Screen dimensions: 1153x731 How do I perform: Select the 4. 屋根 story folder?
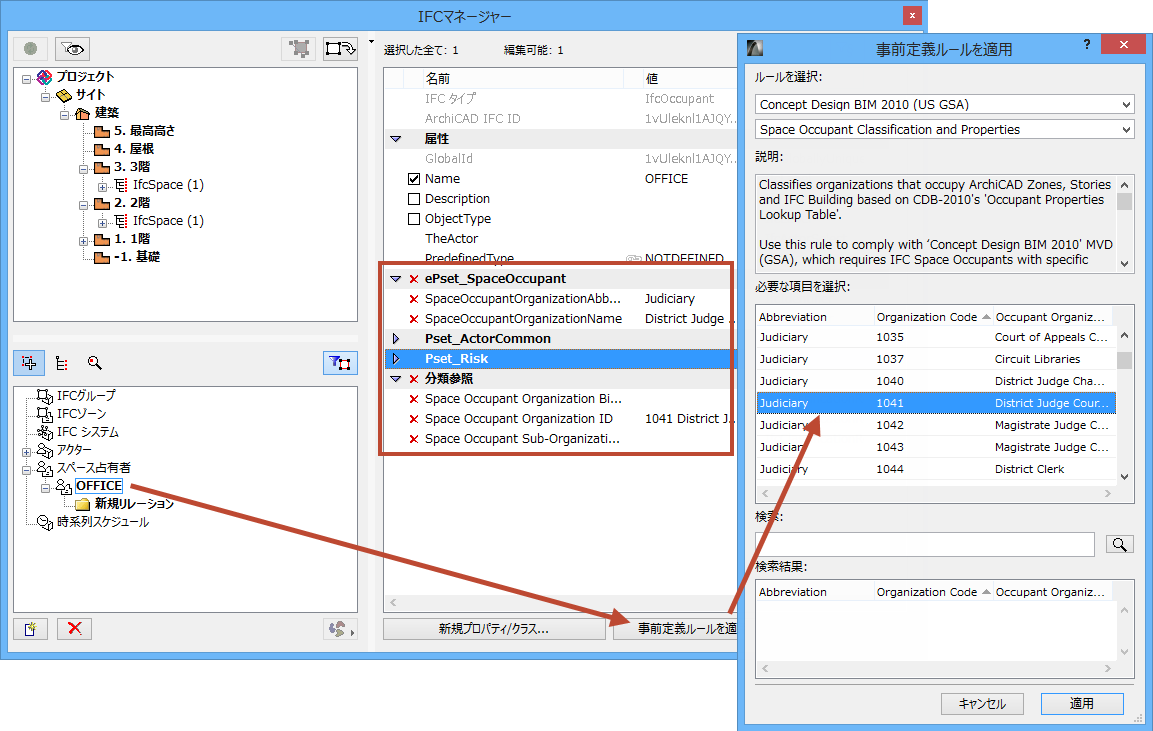click(x=133, y=149)
